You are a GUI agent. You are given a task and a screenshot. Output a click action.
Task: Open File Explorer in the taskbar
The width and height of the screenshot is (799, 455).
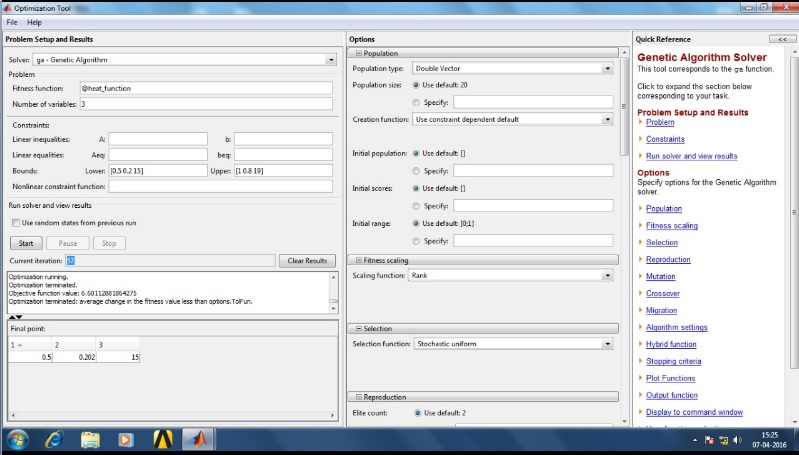coord(91,439)
